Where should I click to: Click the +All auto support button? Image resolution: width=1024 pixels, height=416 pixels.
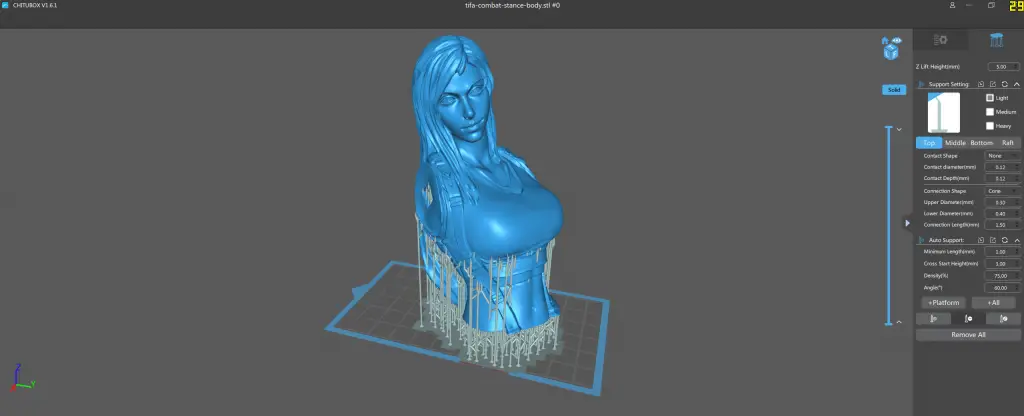993,303
